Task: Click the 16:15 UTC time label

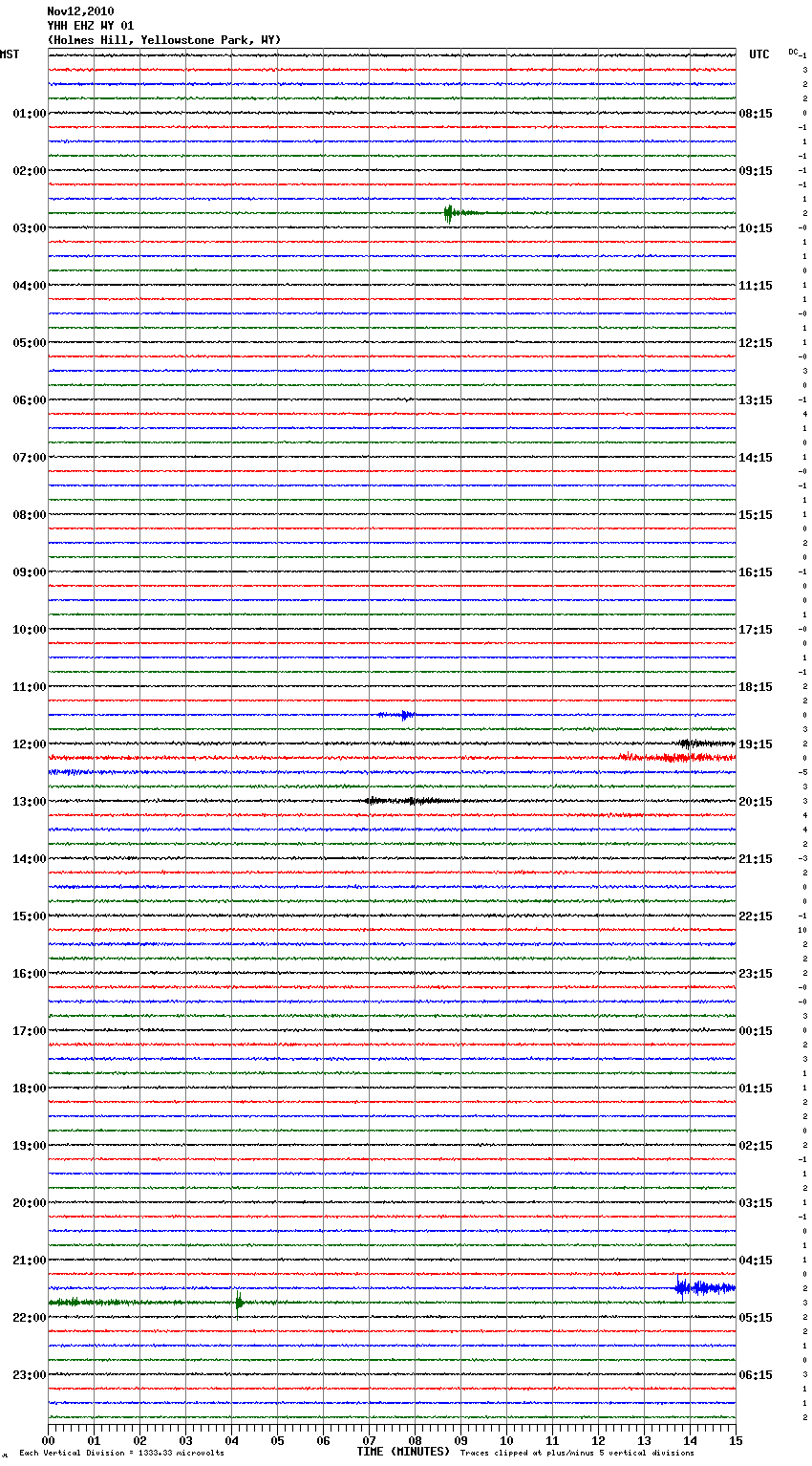Action: 756,572
